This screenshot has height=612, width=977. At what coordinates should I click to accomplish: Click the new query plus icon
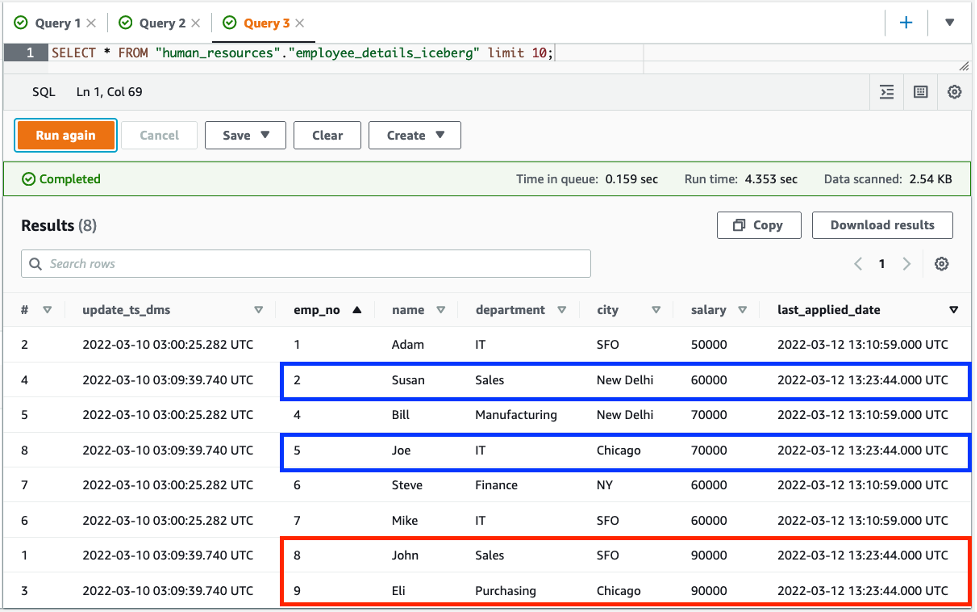[x=906, y=22]
